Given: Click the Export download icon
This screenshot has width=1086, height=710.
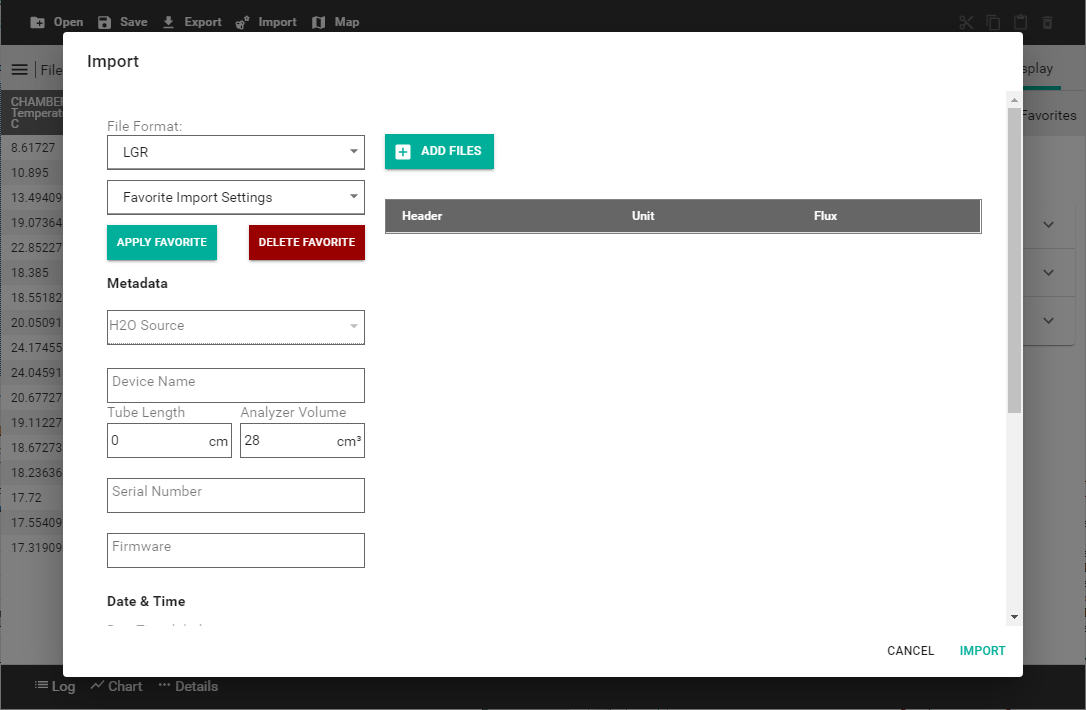Looking at the screenshot, I should click(168, 22).
